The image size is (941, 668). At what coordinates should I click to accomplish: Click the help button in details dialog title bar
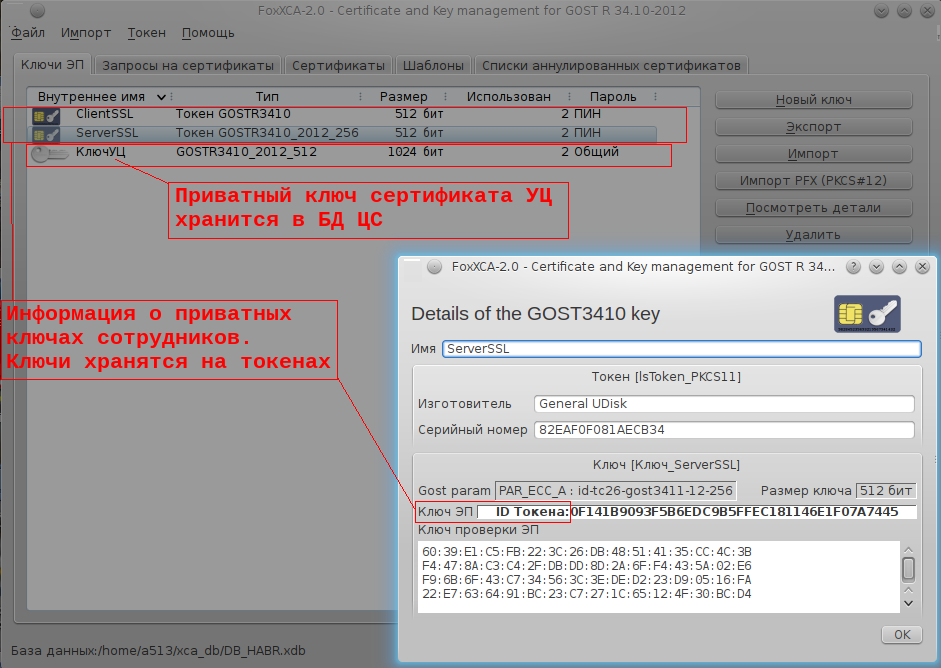[853, 267]
